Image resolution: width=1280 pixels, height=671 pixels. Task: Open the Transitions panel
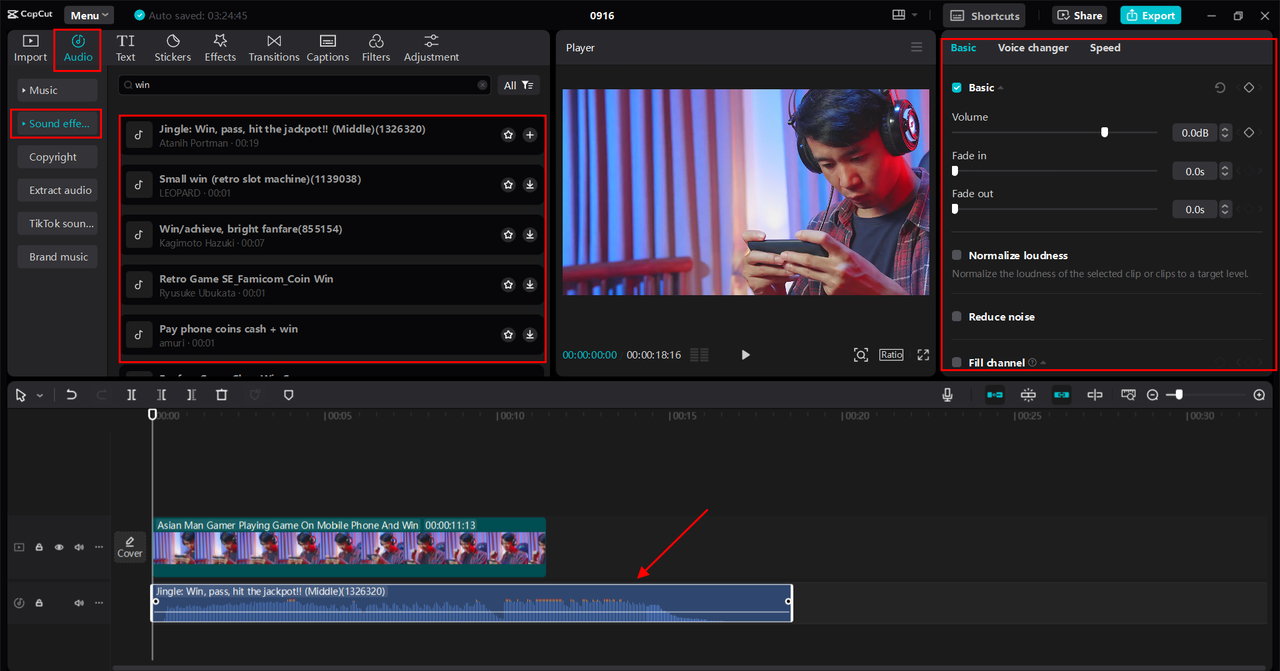[274, 47]
